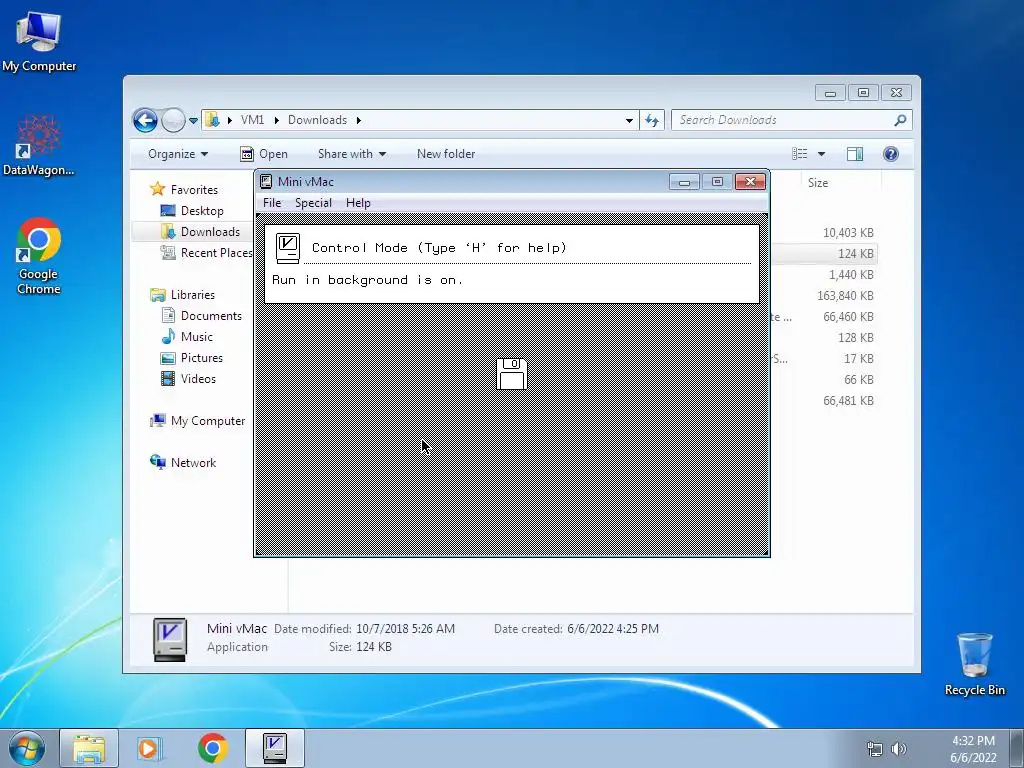Open the Help menu in Mini vMac
The height and width of the screenshot is (768, 1024).
(358, 203)
